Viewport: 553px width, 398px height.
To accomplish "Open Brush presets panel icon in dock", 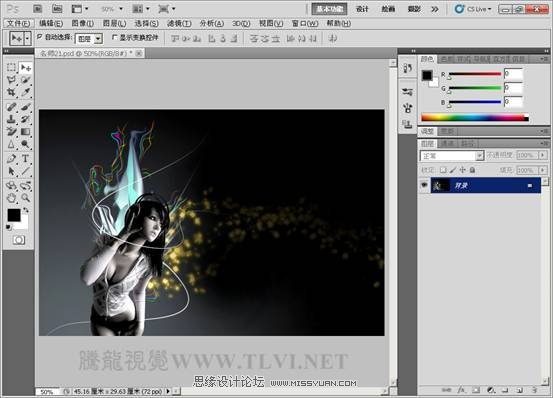I will click(x=407, y=92).
